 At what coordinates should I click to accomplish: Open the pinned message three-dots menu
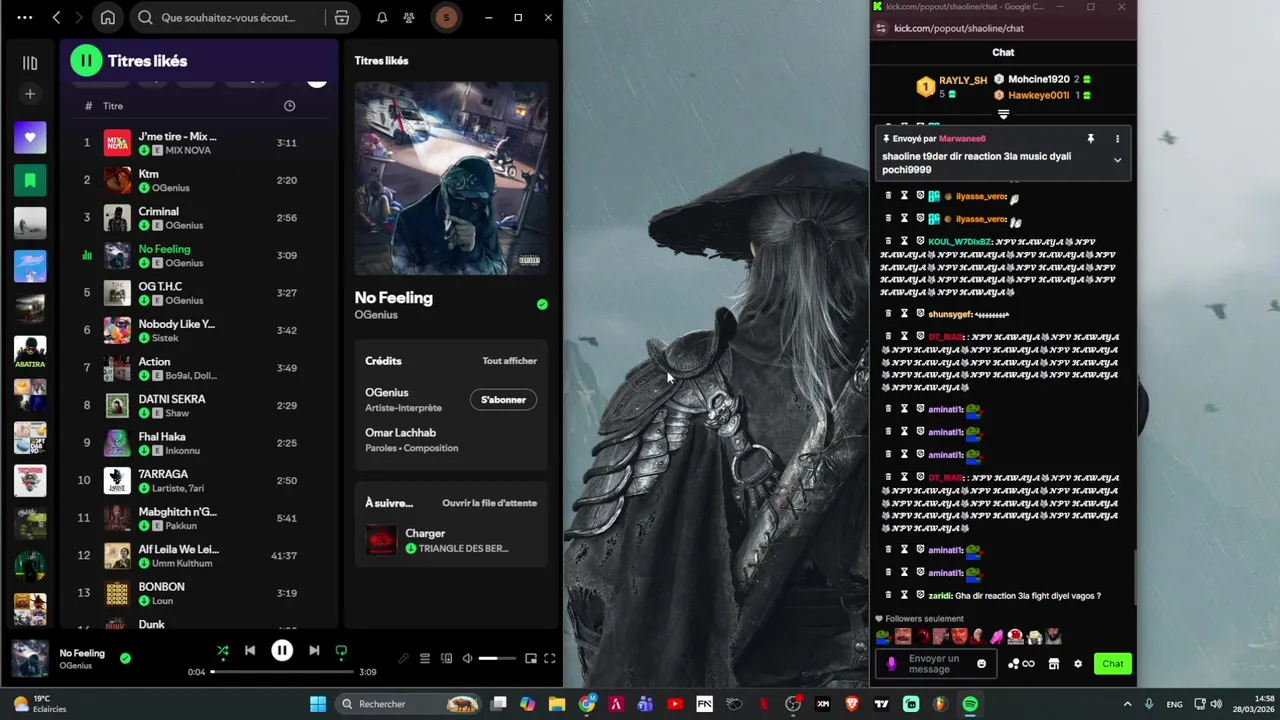1117,139
